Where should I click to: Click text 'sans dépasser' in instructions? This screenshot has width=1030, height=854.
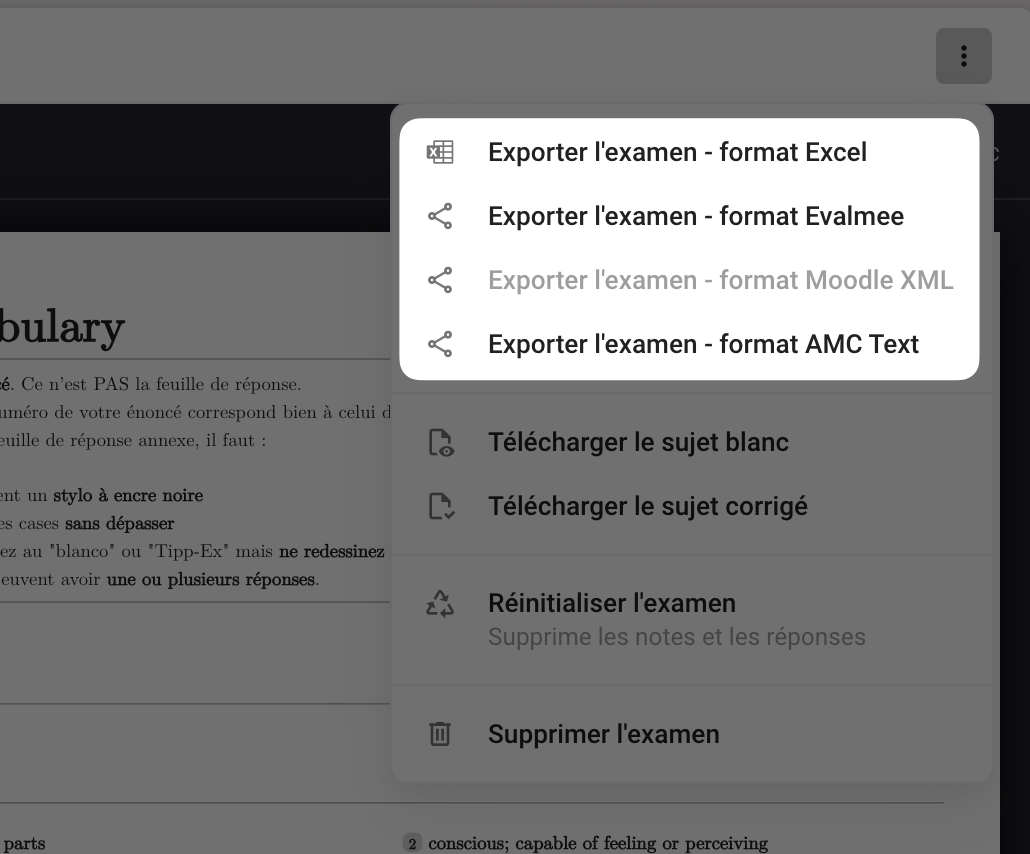(x=120, y=524)
